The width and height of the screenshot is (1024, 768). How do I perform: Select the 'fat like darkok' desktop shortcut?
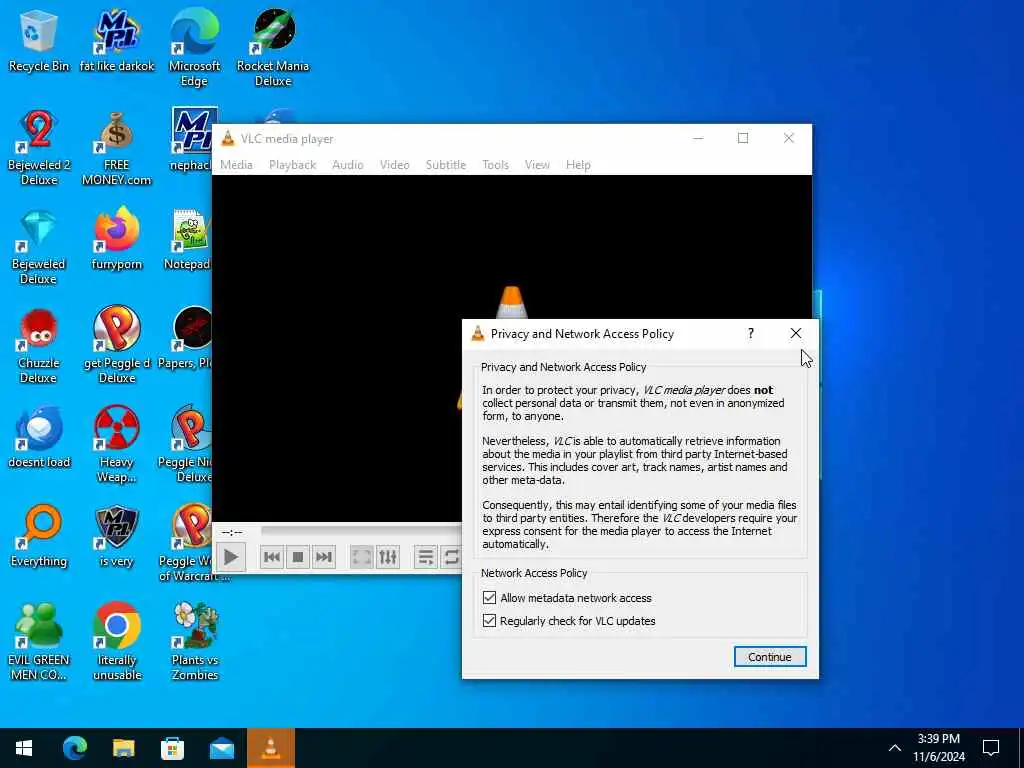coord(117,40)
